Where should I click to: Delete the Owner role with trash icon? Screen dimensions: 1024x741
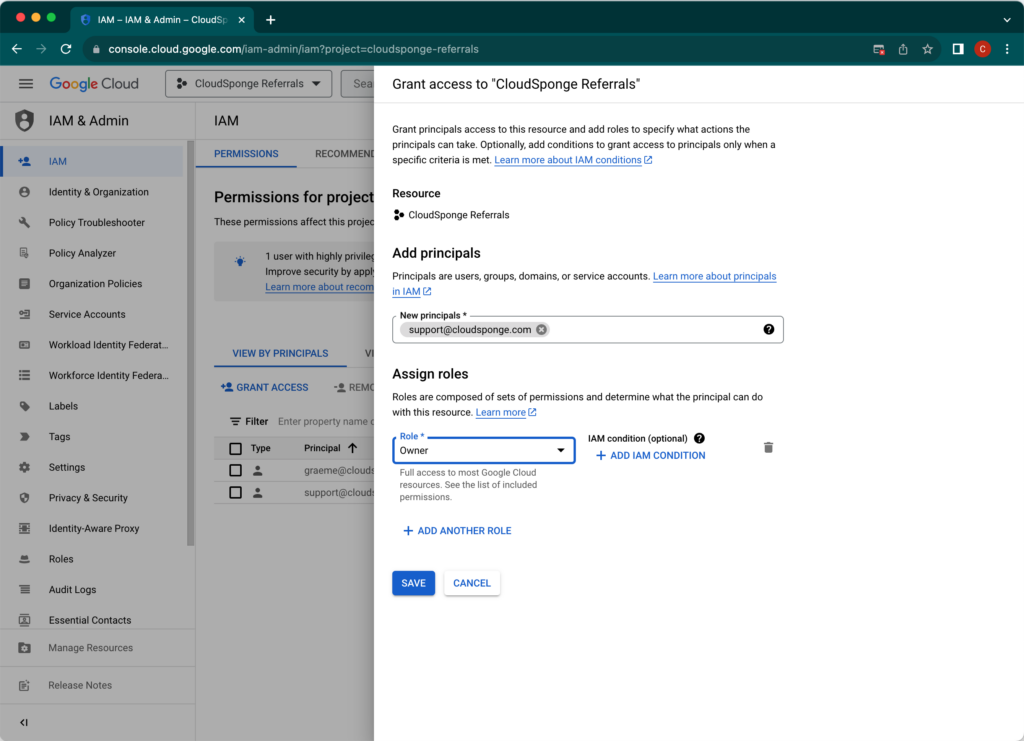coord(768,447)
